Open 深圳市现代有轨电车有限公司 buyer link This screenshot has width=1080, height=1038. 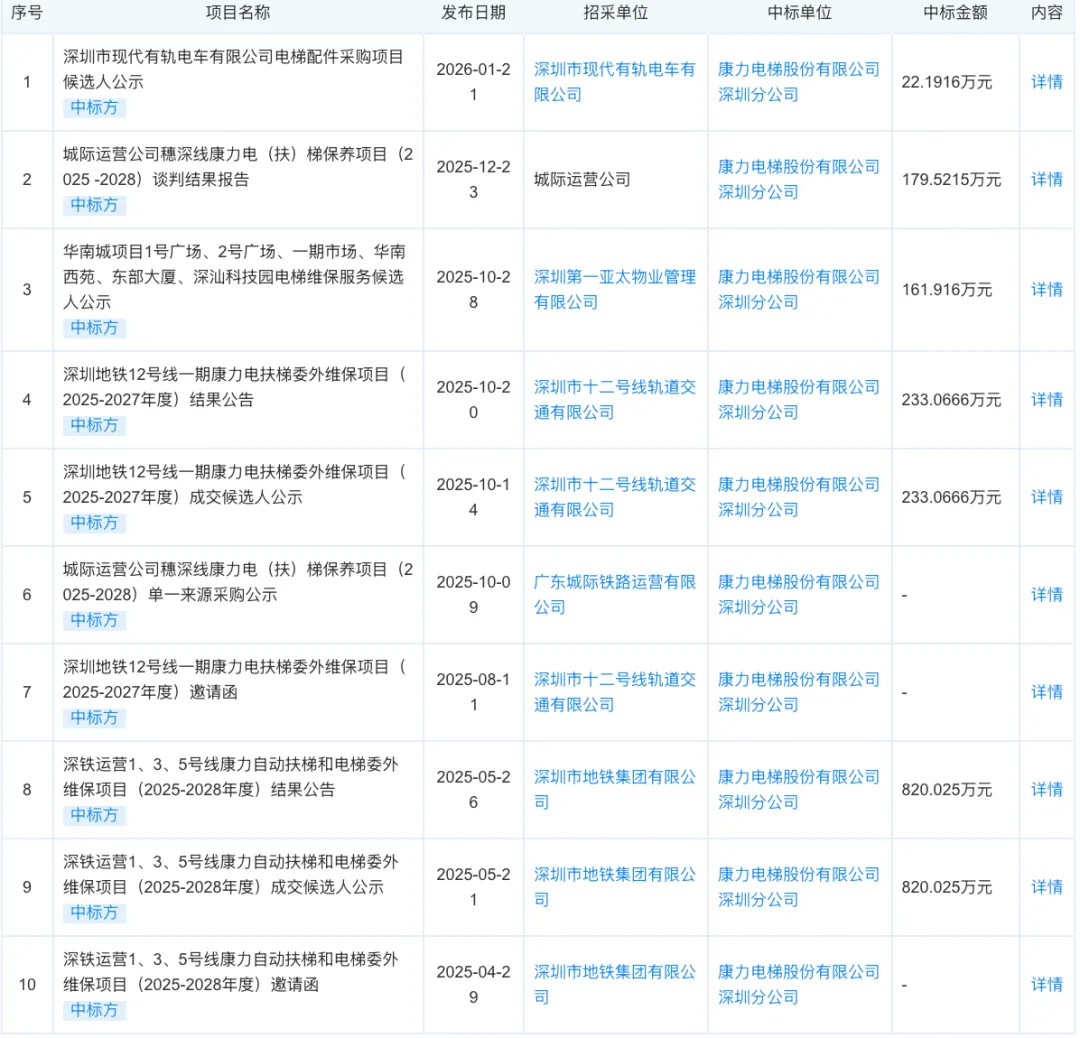click(x=614, y=82)
